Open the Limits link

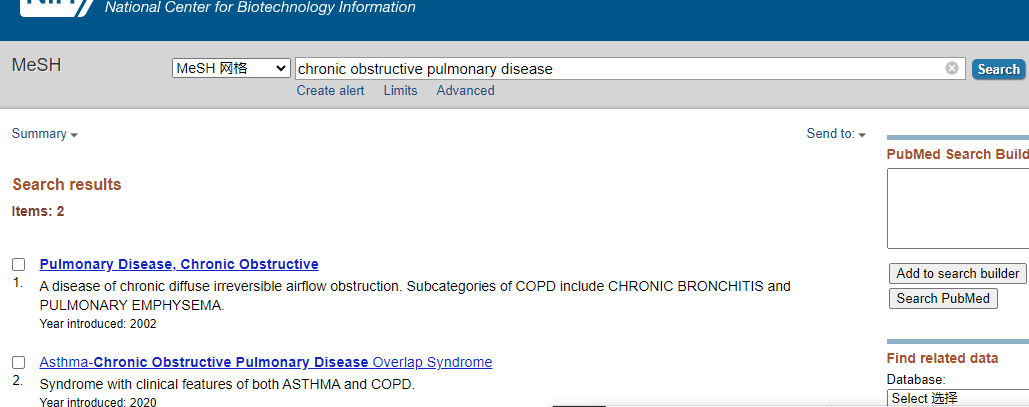(400, 91)
